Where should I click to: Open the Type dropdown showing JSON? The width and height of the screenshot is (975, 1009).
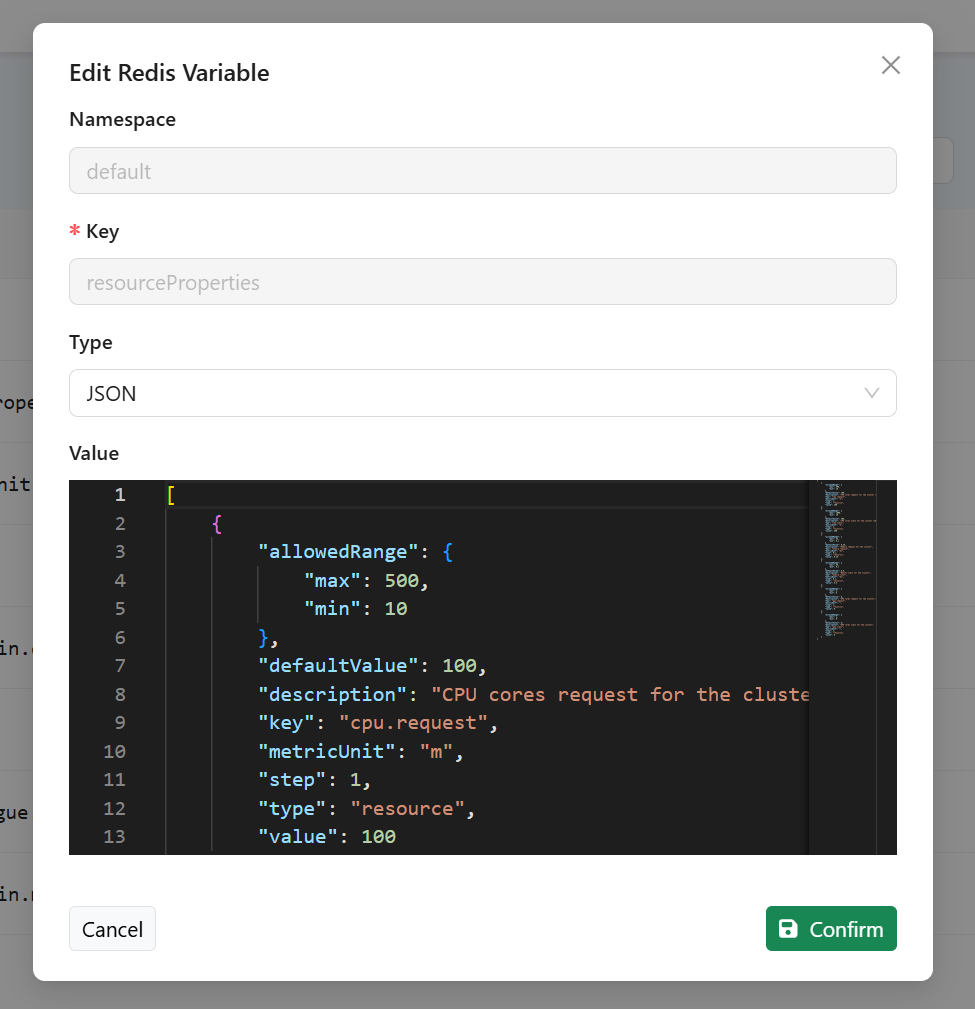click(483, 393)
